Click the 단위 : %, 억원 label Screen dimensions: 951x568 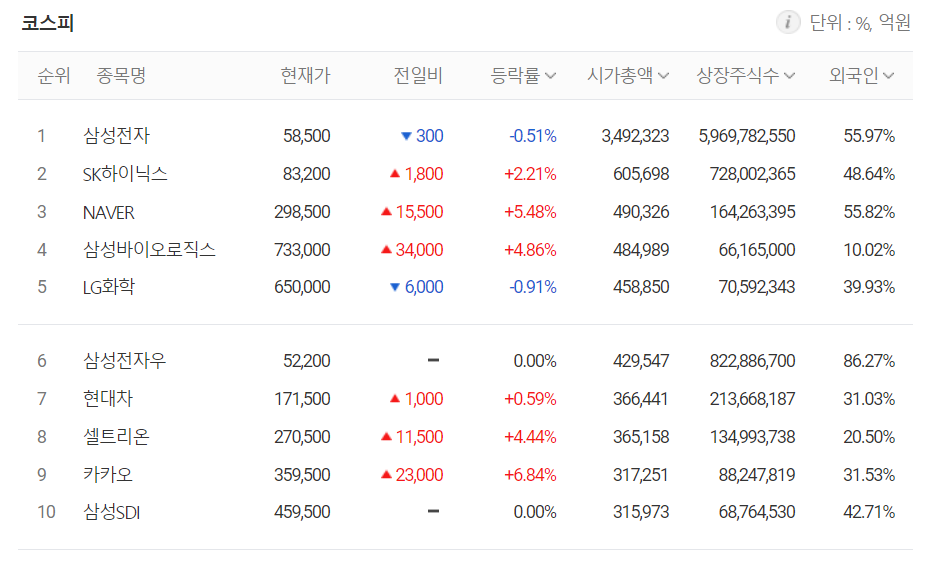(x=860, y=23)
